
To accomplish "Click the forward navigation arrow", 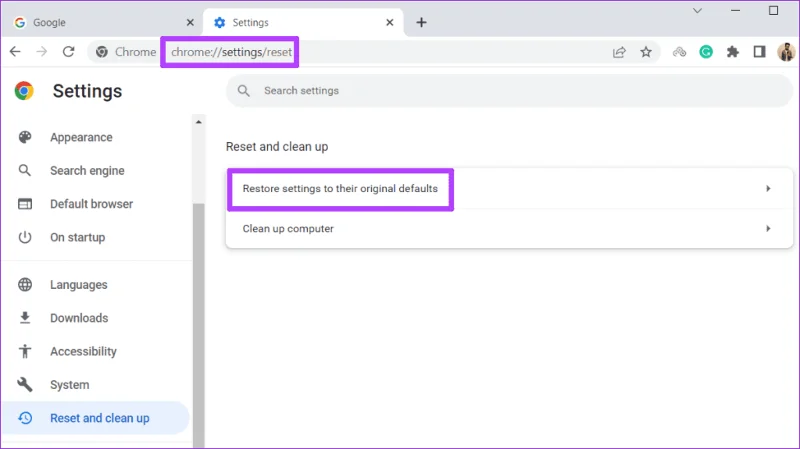I will 42,52.
